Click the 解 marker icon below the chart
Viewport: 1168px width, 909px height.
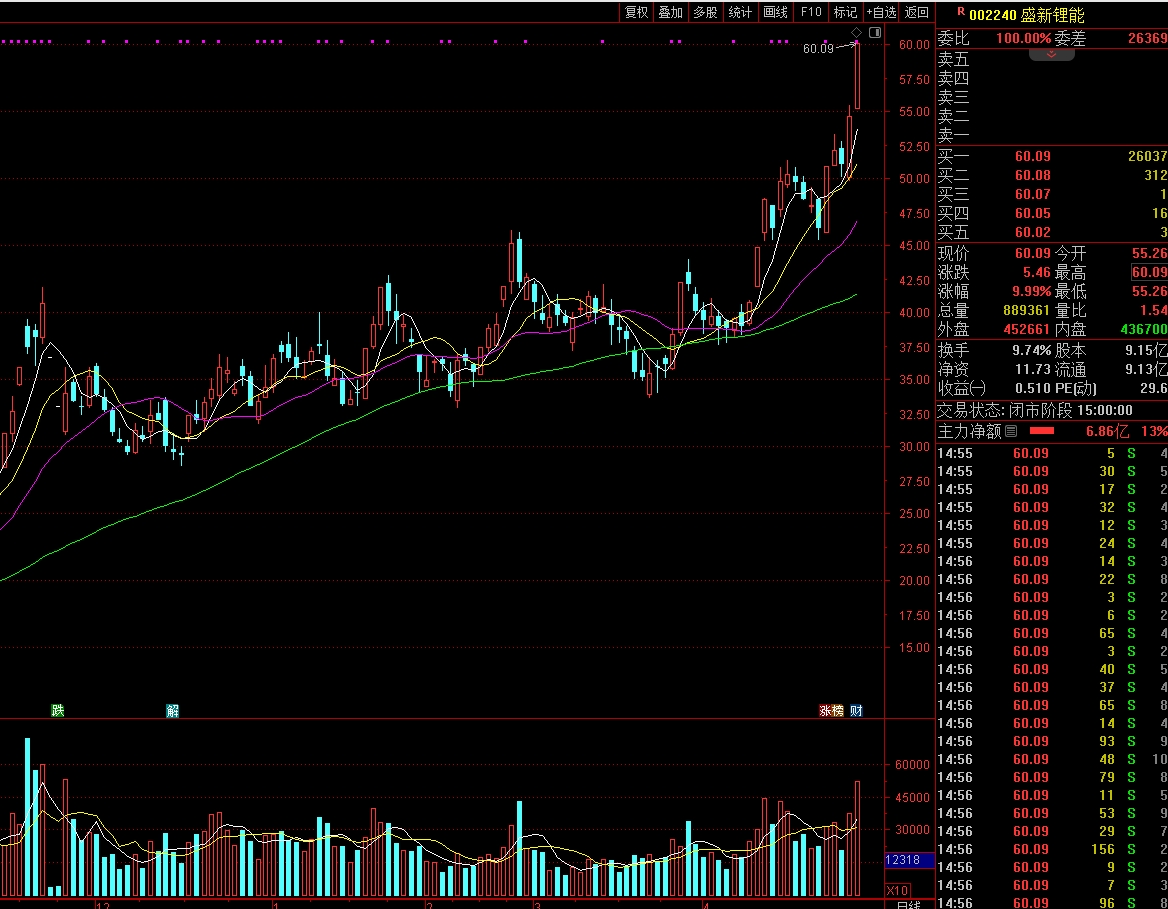[x=173, y=711]
